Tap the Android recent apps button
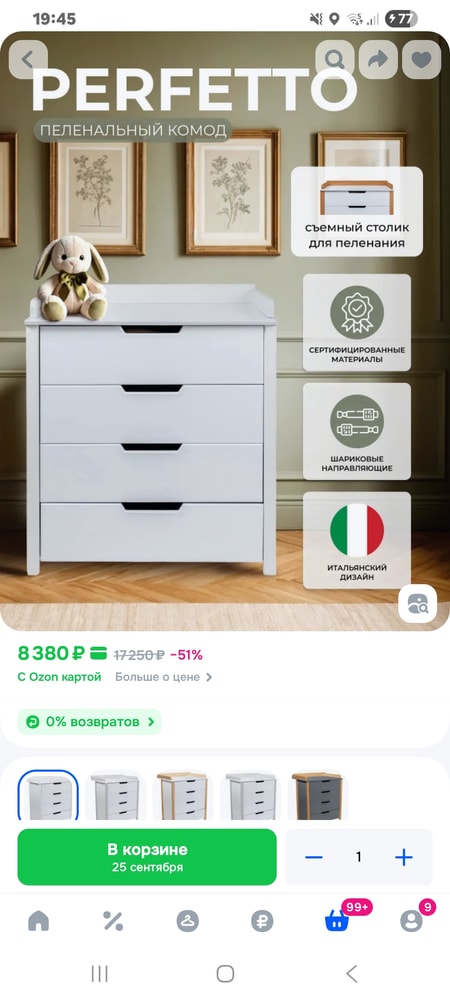The width and height of the screenshot is (450, 1000). pyautogui.click(x=99, y=973)
